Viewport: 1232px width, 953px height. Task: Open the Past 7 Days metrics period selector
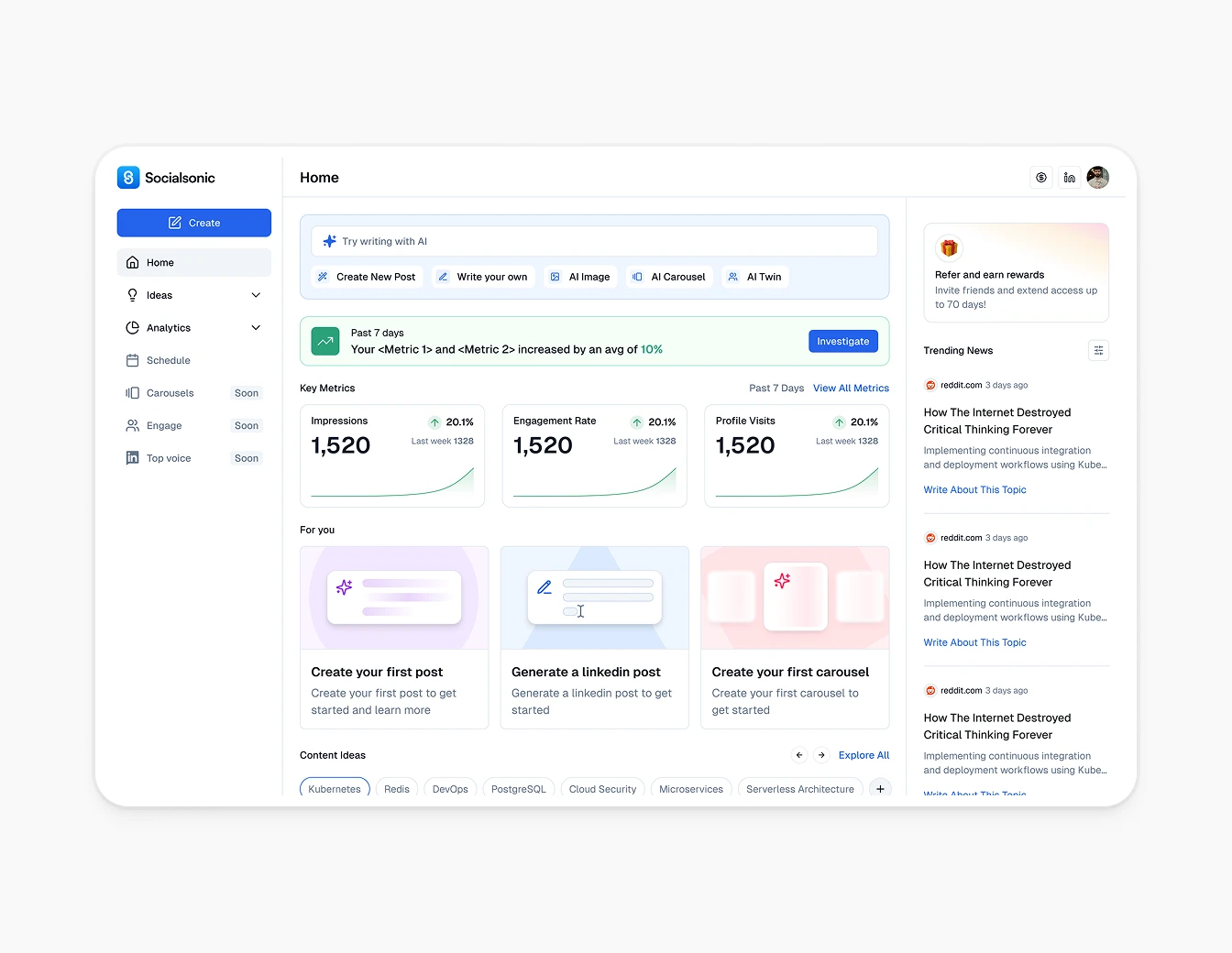[775, 388]
